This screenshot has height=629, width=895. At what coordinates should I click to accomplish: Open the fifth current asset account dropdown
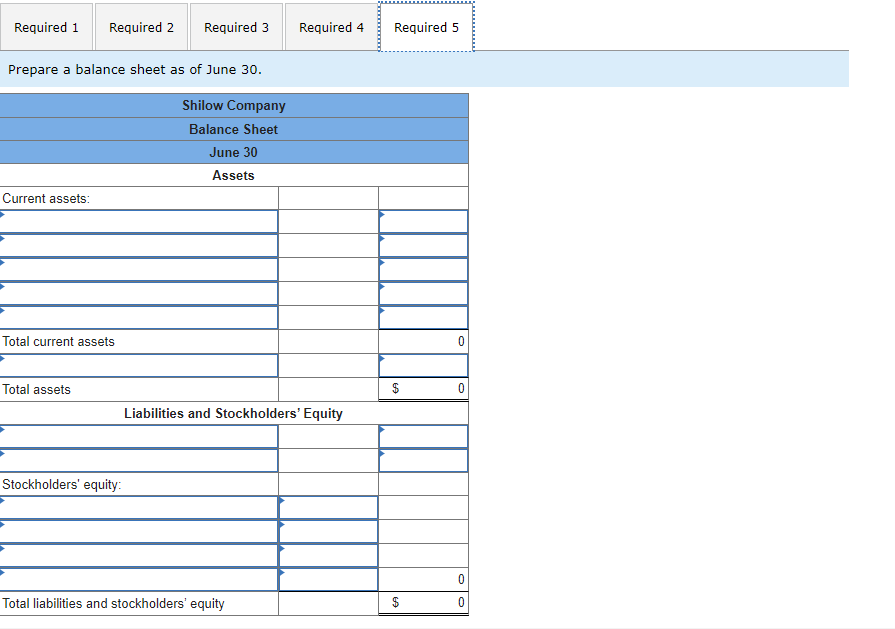point(140,317)
